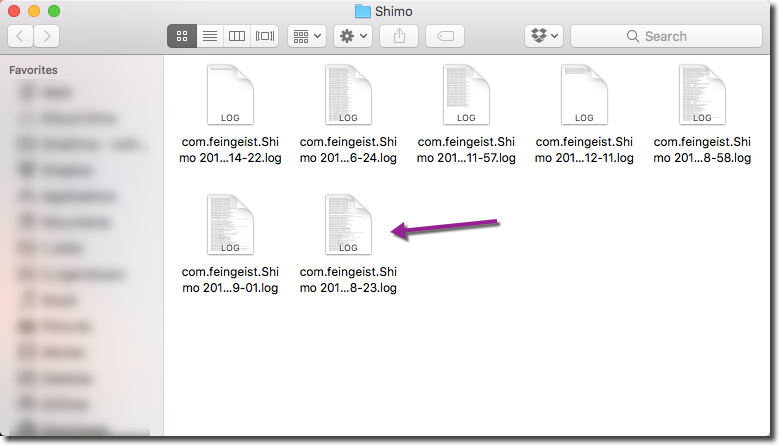Click the file name ending 12-11.log
This screenshot has width=780, height=446.
[584, 150]
